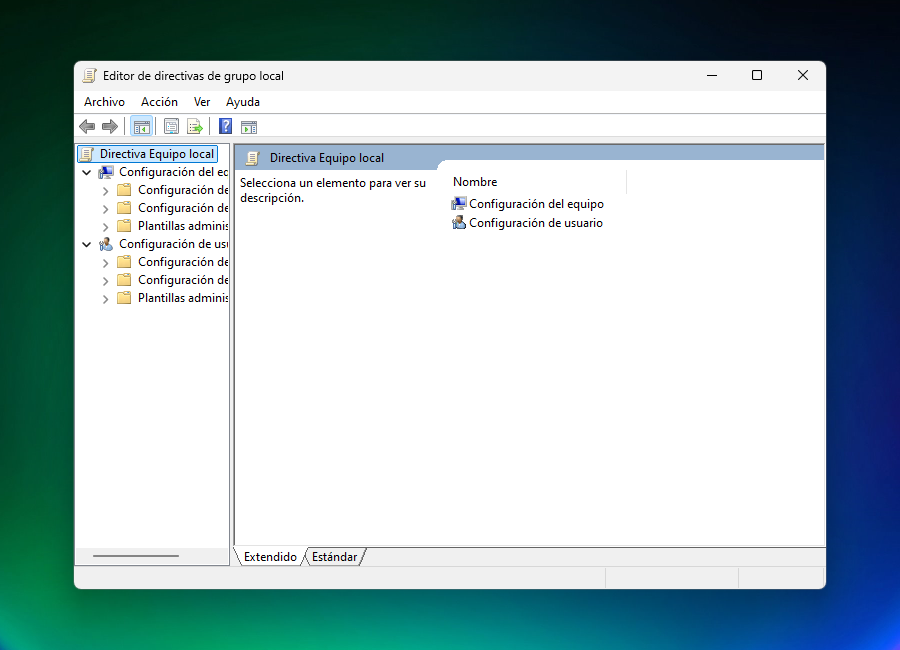The height and width of the screenshot is (650, 900).
Task: Click the Back arrow toolbar icon
Action: tap(87, 126)
